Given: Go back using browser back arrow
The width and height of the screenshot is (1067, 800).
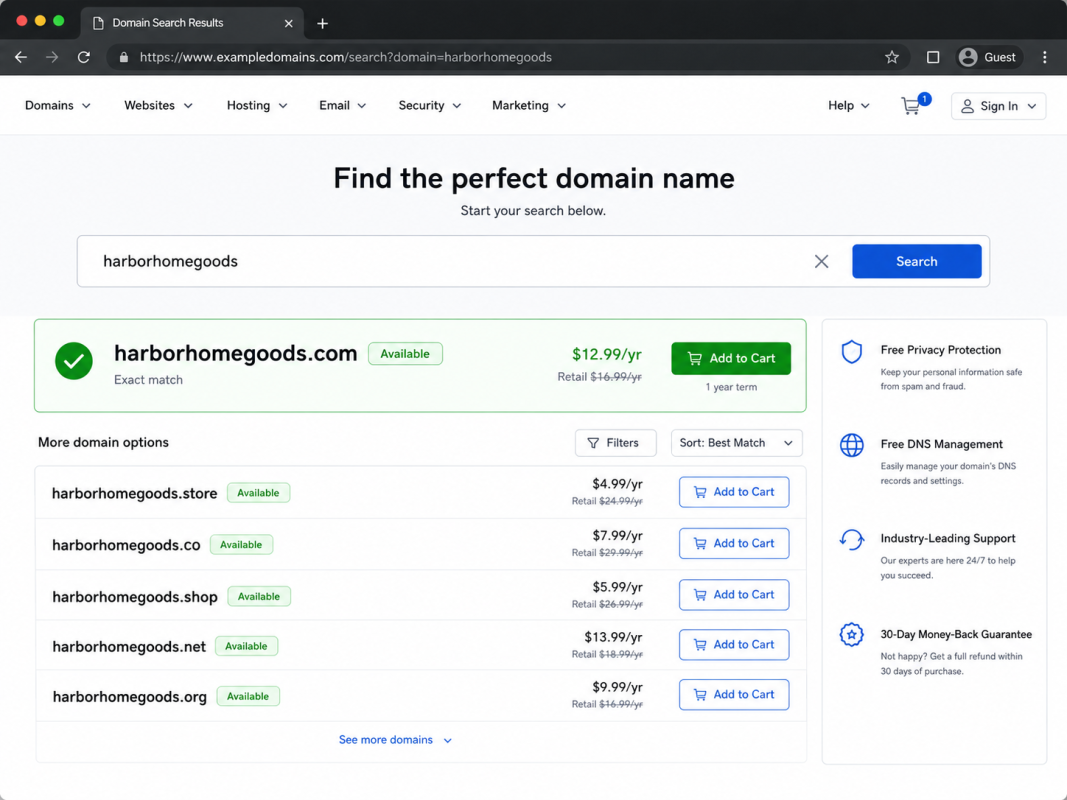Looking at the screenshot, I should pos(21,57).
